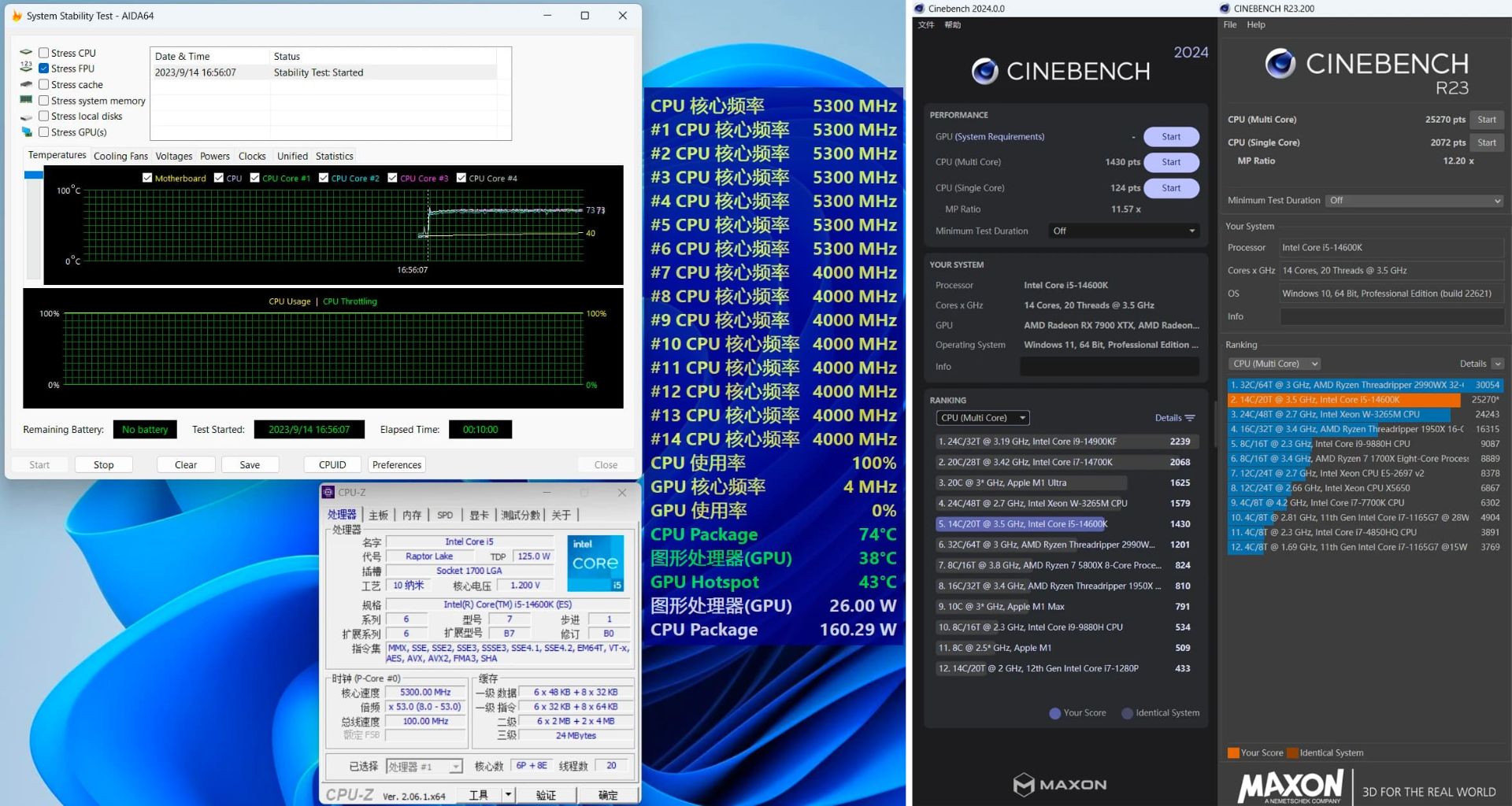The width and height of the screenshot is (1512, 806).
Task: Click the Cinebench 2024 logo icon
Action: (x=985, y=71)
